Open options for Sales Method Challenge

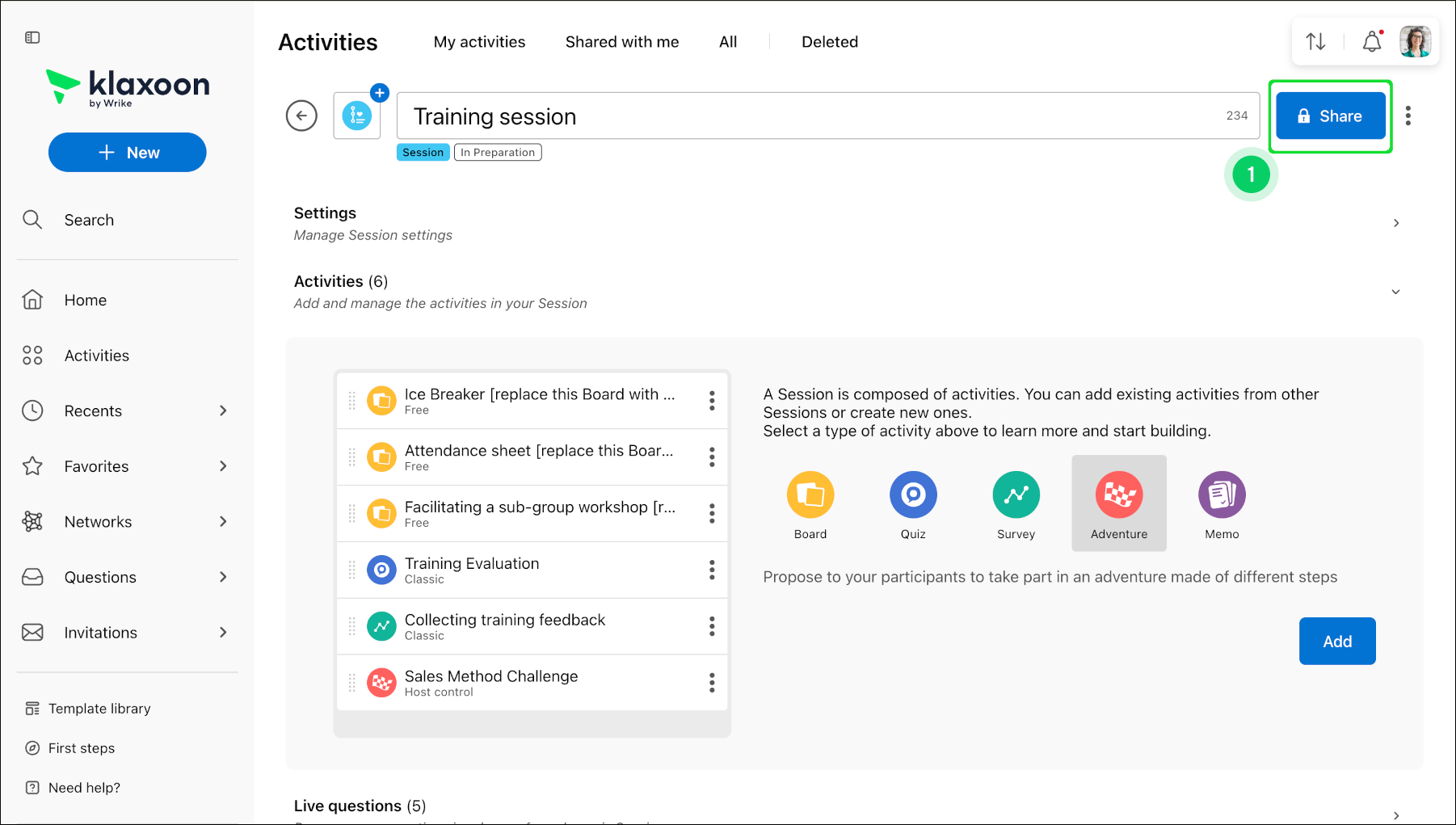(x=712, y=683)
